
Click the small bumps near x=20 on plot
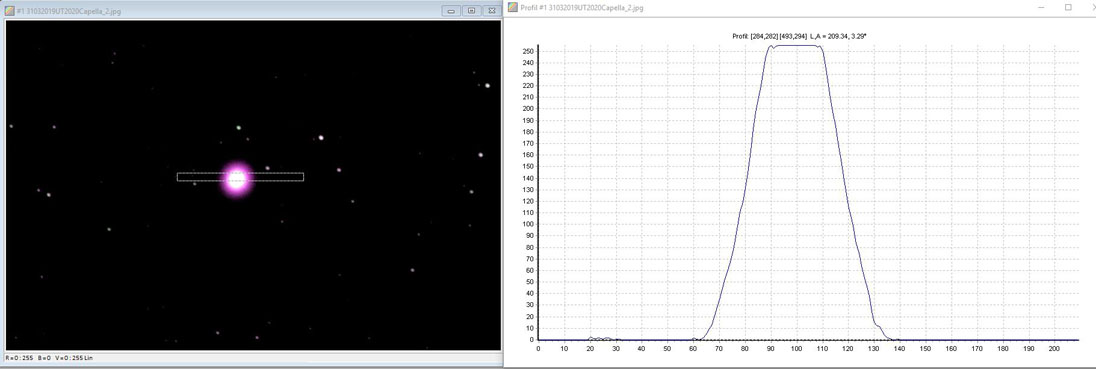pos(598,338)
